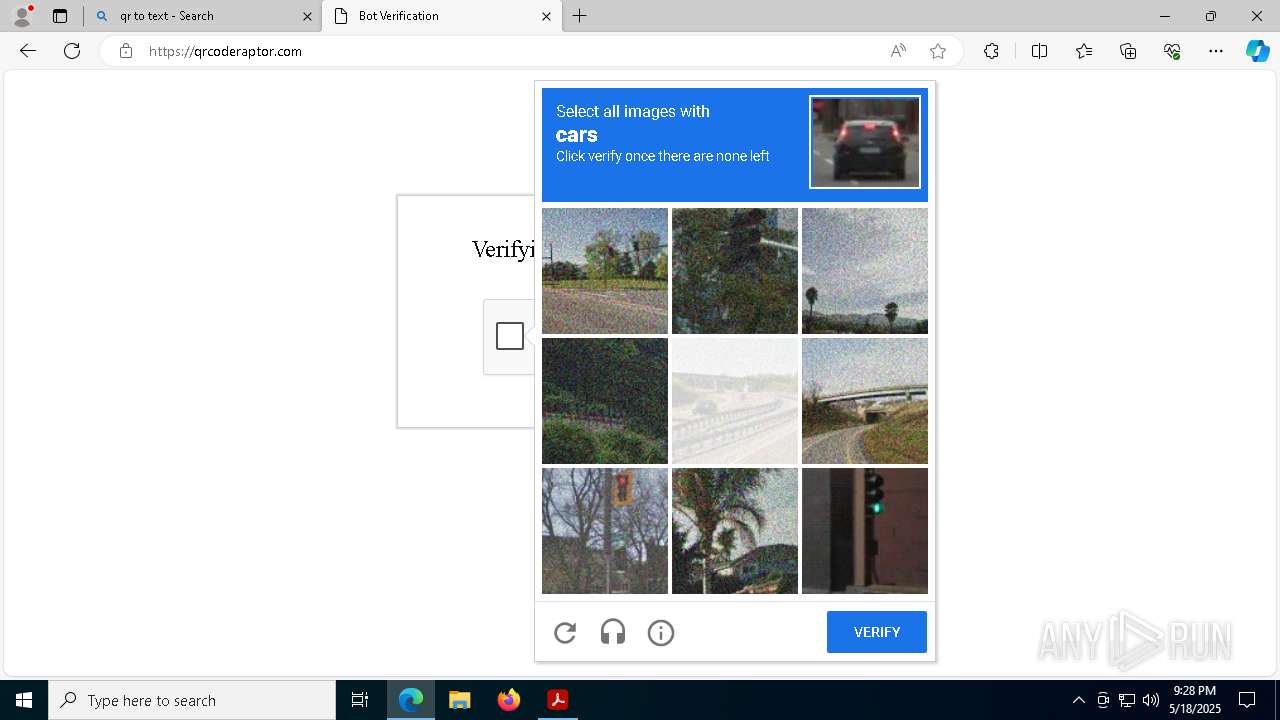Select the green traffic light tile

pos(865,531)
